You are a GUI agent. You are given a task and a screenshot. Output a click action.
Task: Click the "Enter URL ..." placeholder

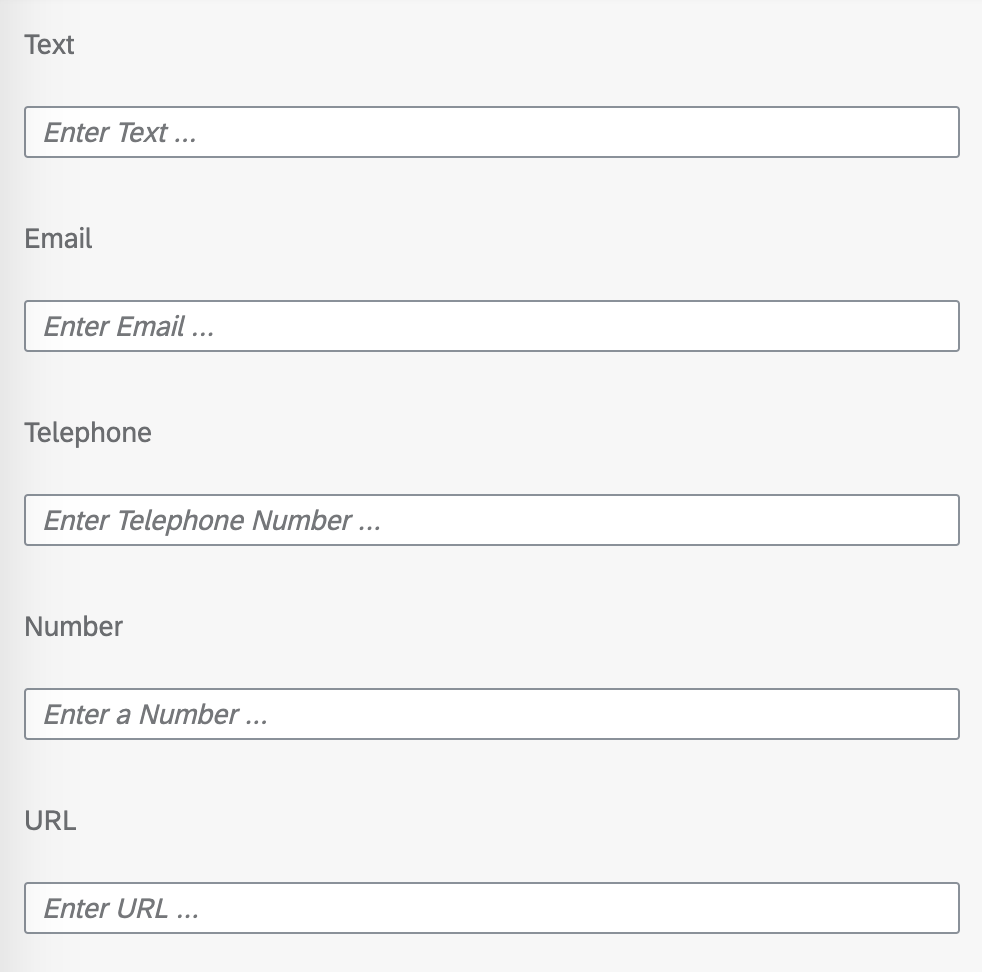(121, 909)
